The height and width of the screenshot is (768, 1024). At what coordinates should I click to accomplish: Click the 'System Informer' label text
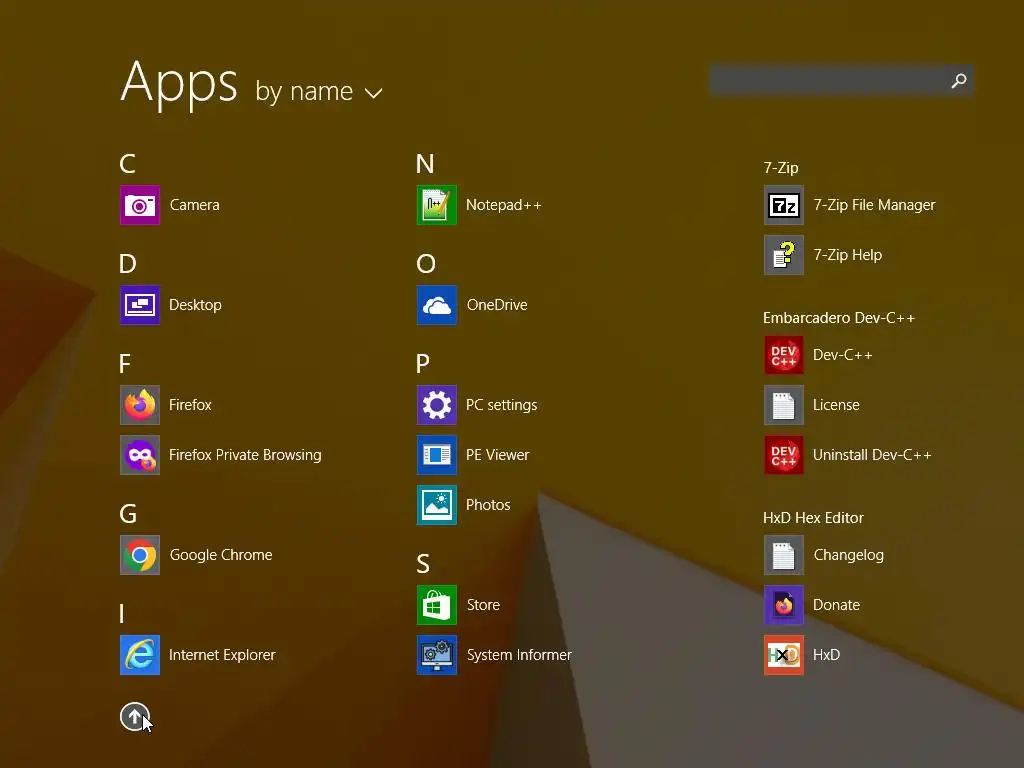click(x=519, y=655)
